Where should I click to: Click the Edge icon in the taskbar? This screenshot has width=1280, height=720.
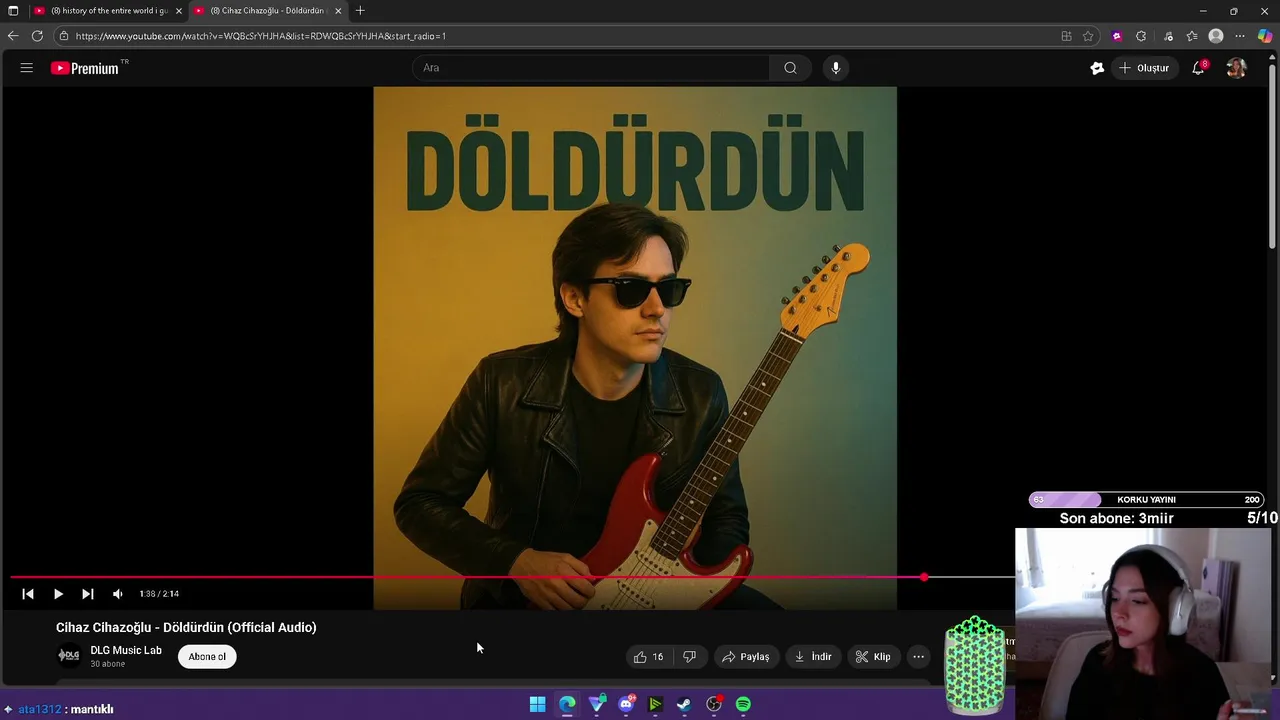(x=567, y=704)
